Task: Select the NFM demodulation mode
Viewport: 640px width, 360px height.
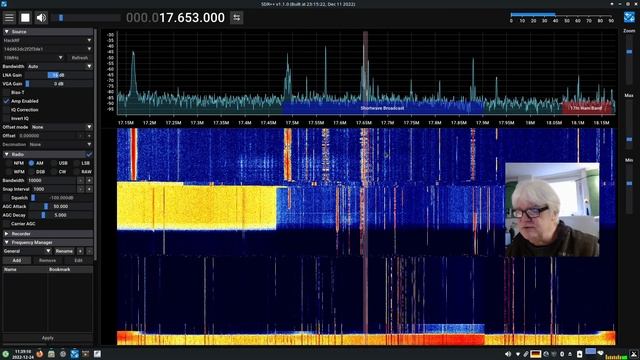Action: 15,163
